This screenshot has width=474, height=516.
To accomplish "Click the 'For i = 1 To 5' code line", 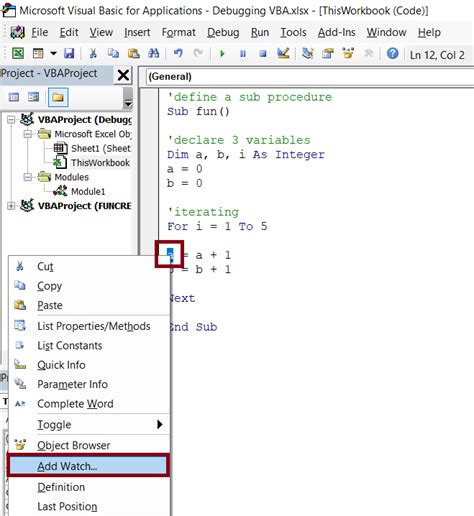I will 217,226.
